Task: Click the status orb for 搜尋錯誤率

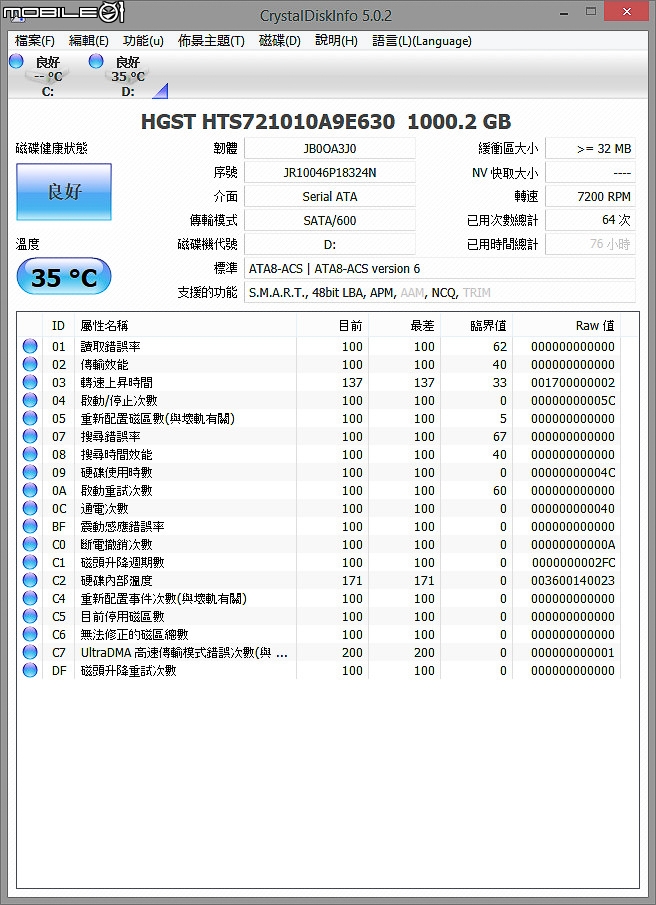Action: (x=30, y=436)
